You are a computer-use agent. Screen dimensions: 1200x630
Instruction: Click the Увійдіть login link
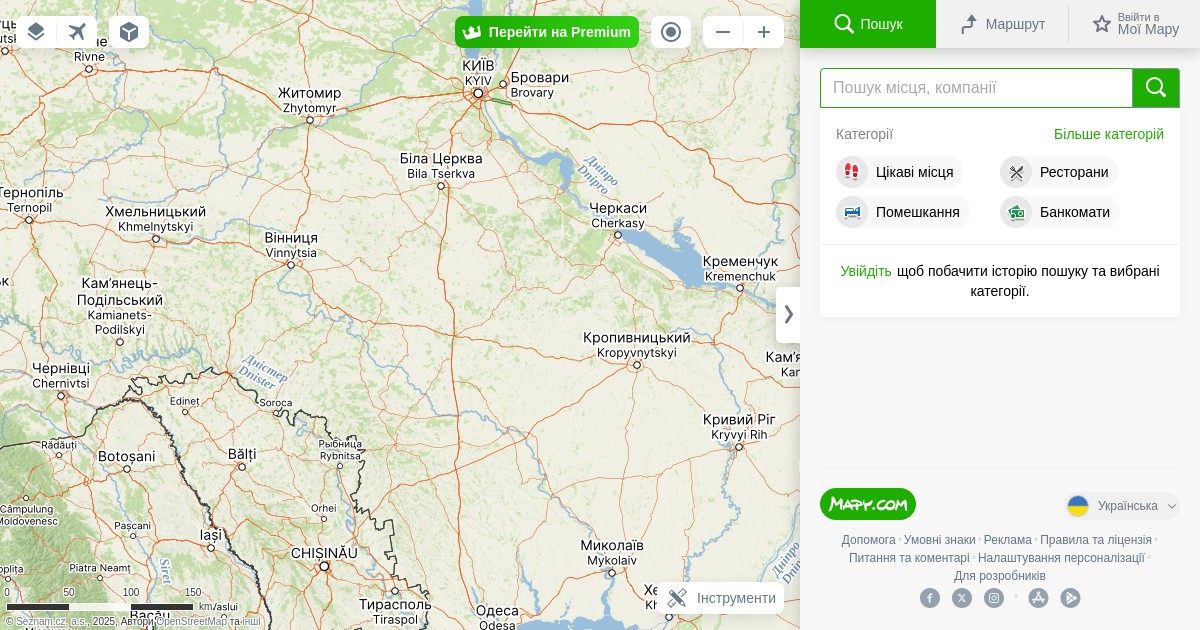pos(866,271)
